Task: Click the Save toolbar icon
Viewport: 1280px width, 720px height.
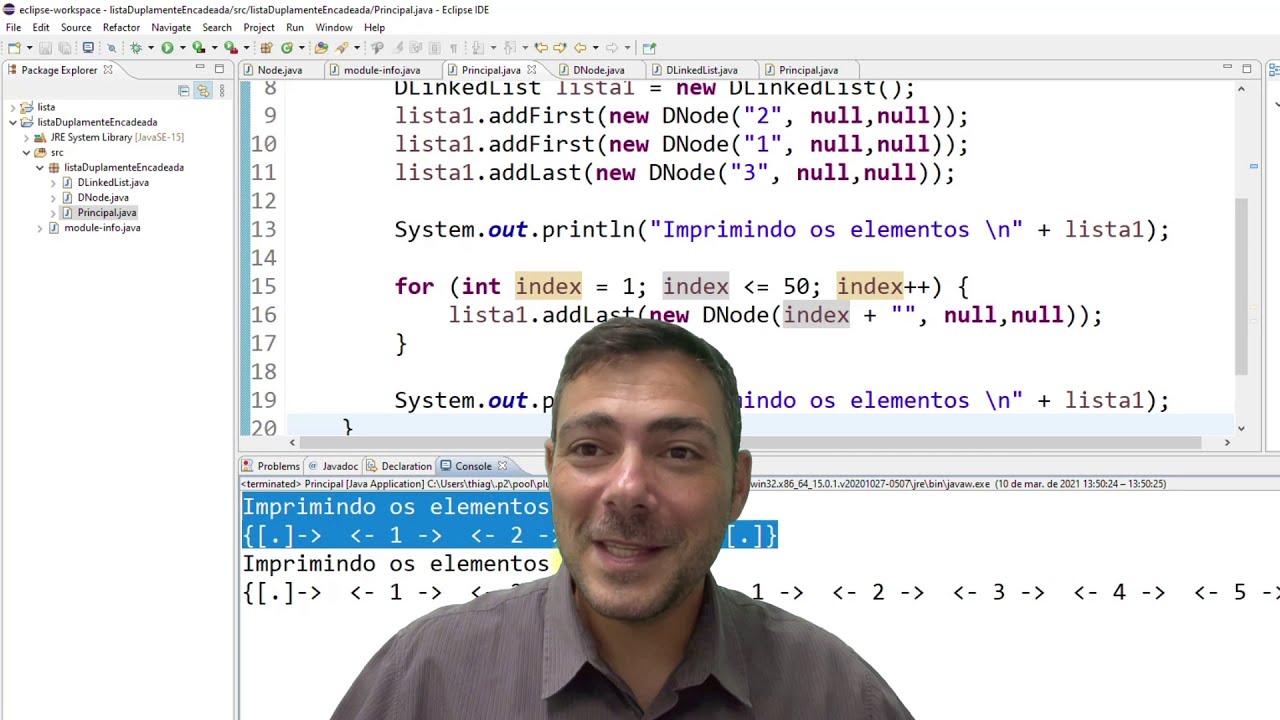Action: coord(45,47)
